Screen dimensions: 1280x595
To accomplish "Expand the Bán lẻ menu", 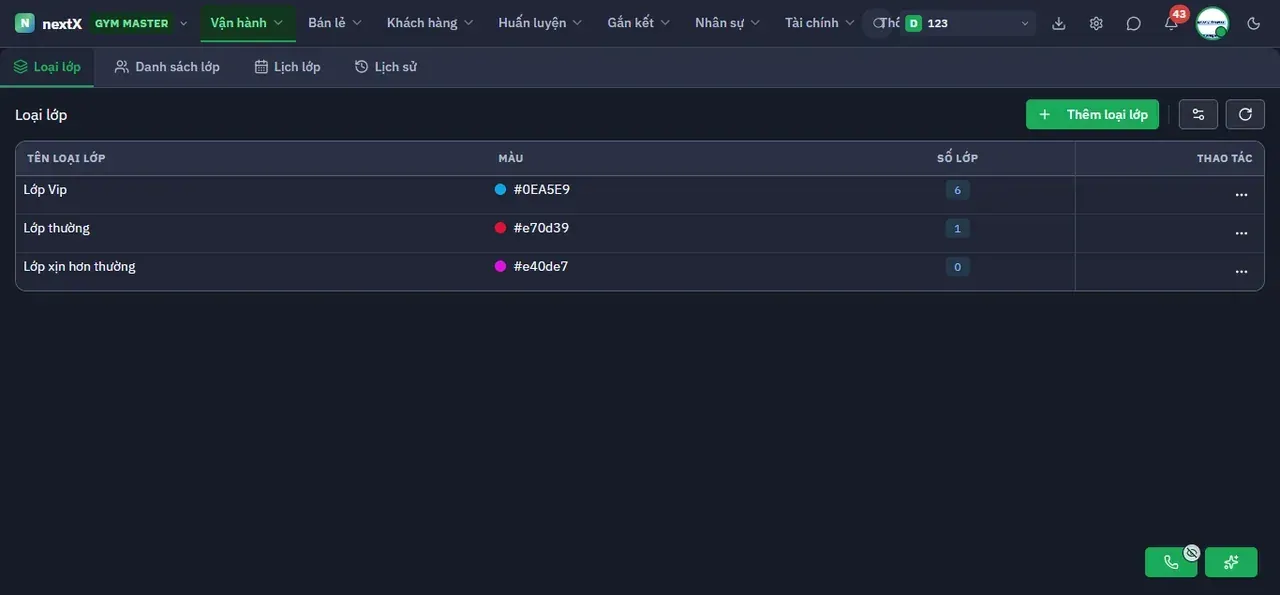I will click(x=335, y=23).
